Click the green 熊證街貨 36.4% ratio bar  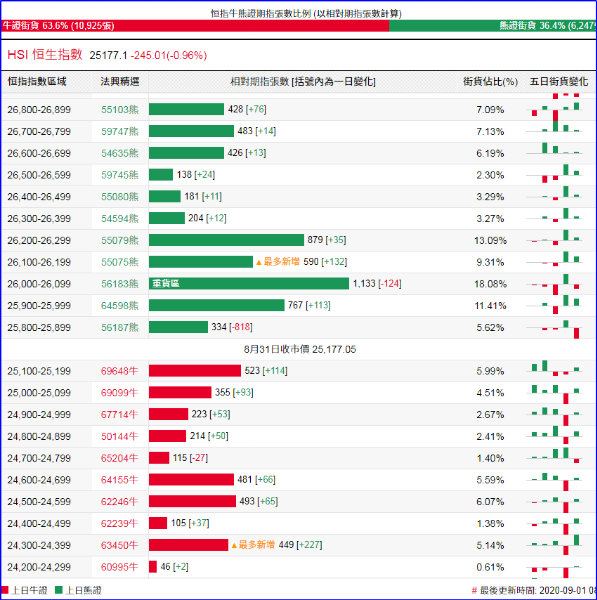click(492, 26)
